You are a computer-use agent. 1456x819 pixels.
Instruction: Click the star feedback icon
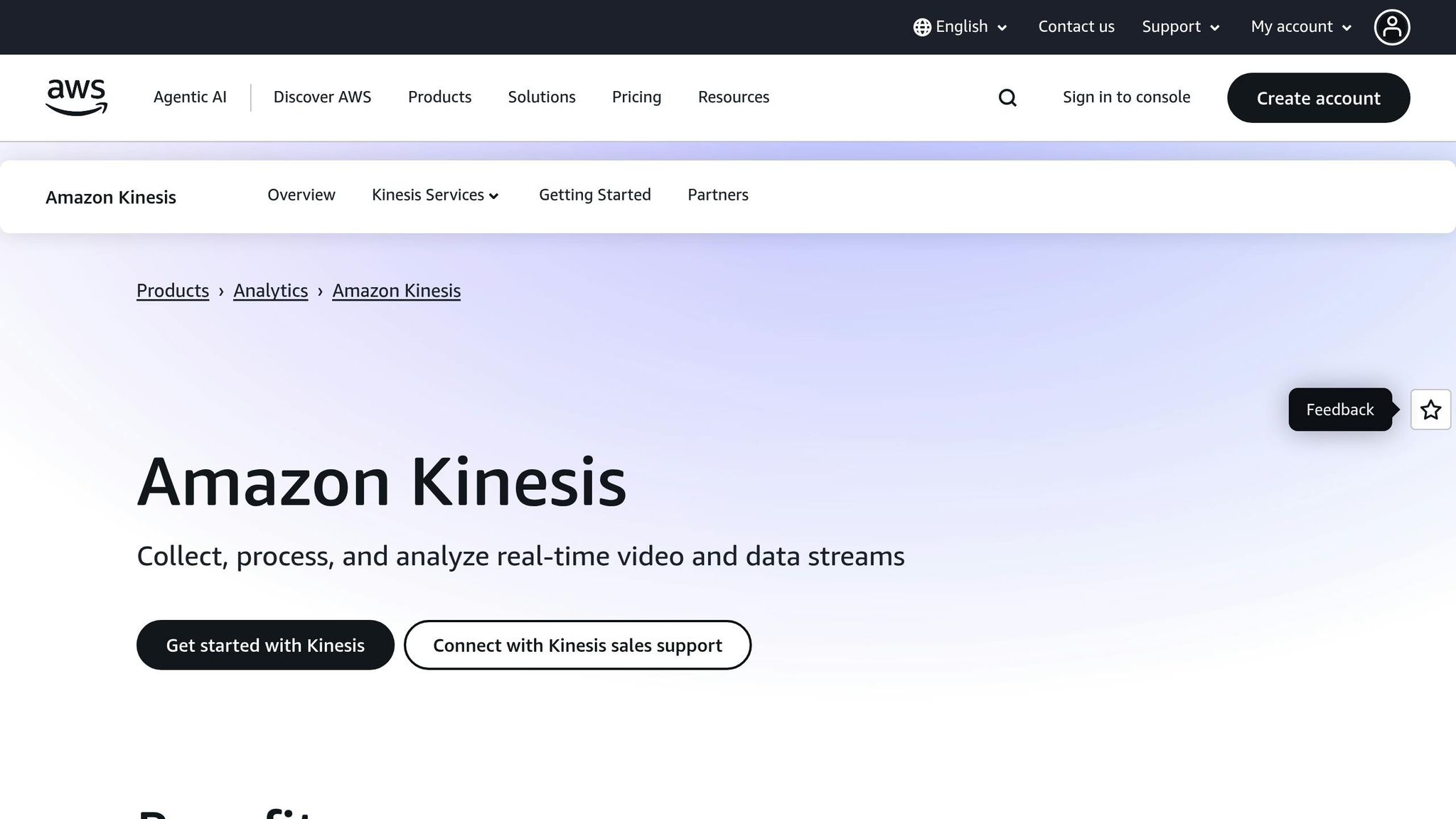coord(1430,409)
